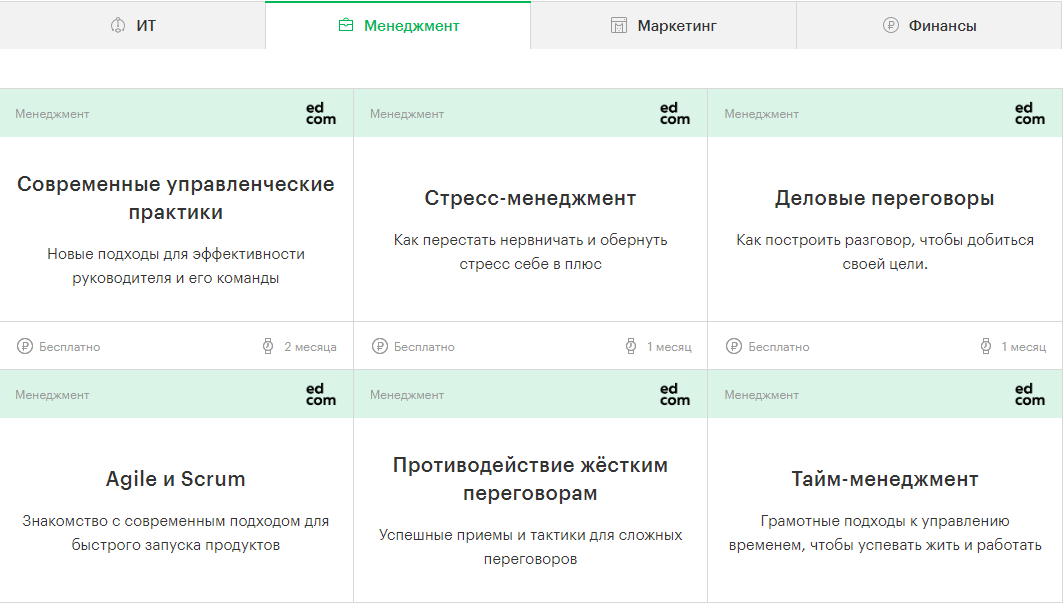Open the Agile и Scrum course
This screenshot has height=603, width=1063.
coord(176,479)
